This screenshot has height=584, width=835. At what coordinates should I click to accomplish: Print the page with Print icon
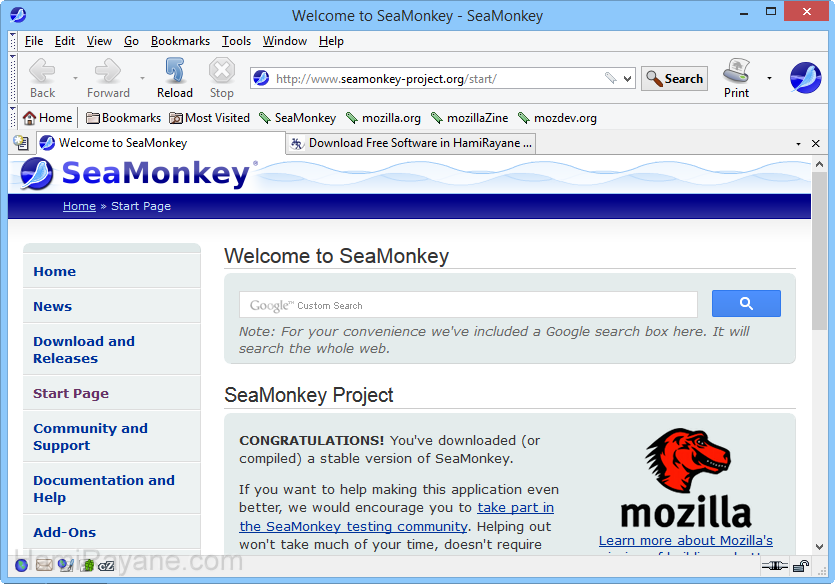click(736, 70)
